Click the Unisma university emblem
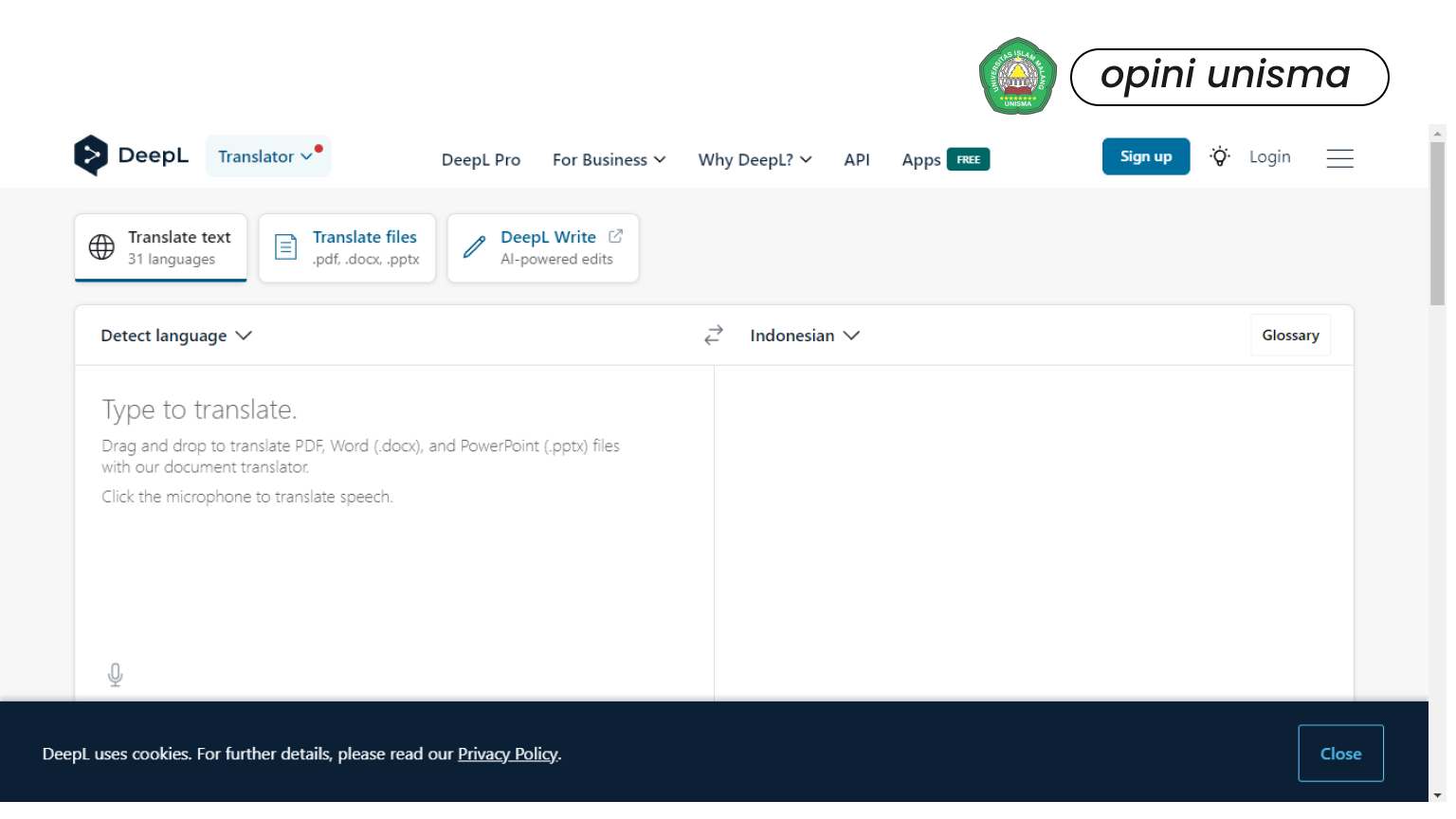1456x819 pixels. [1018, 77]
